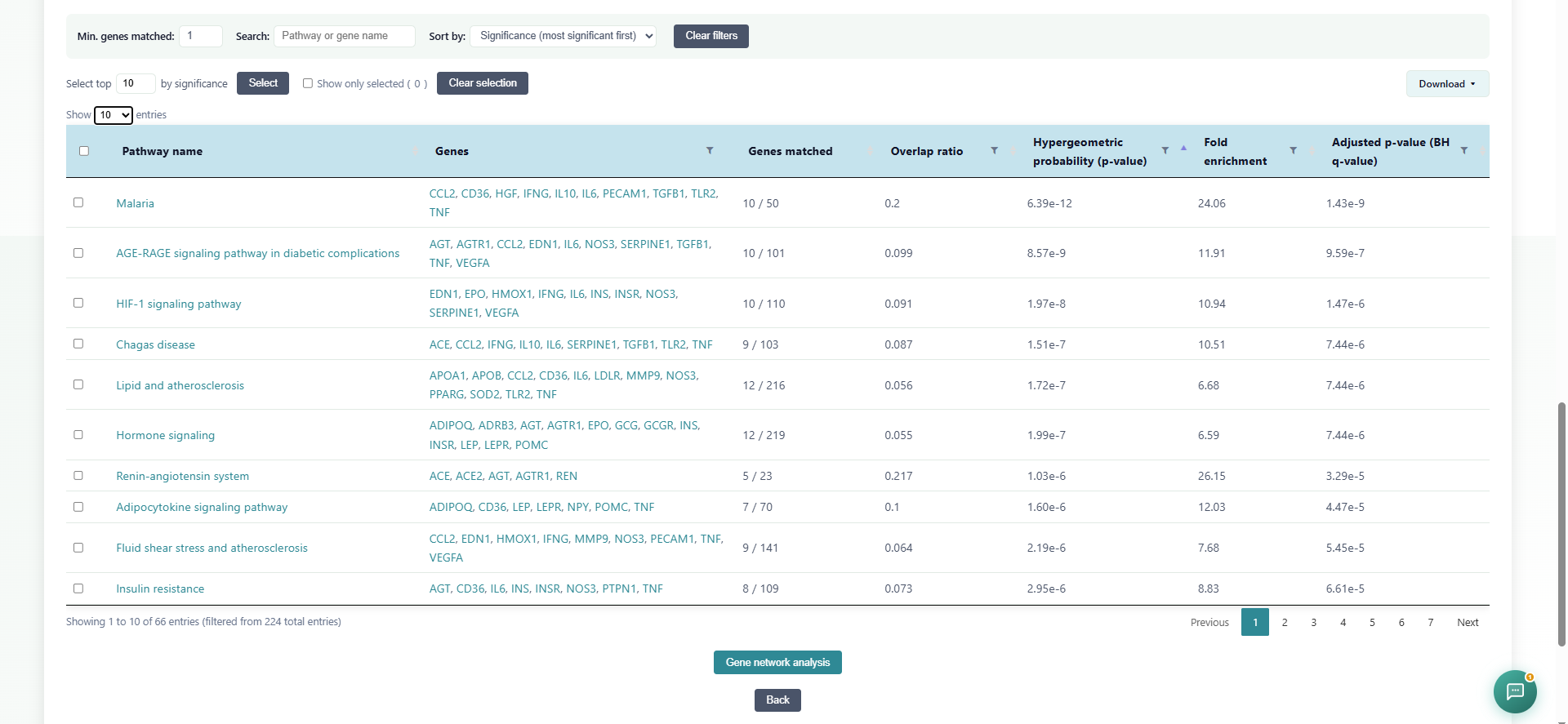The width and height of the screenshot is (1568, 724).
Task: Open the Download dropdown menu
Action: (x=1447, y=84)
